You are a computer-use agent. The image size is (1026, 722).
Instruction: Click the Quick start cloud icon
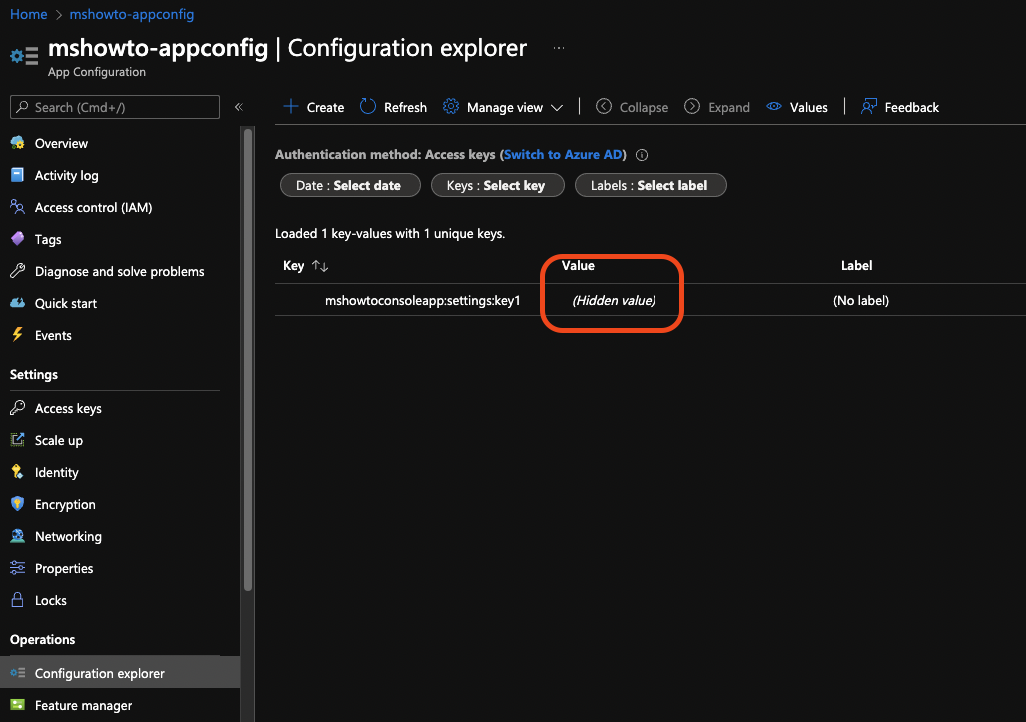pos(18,302)
